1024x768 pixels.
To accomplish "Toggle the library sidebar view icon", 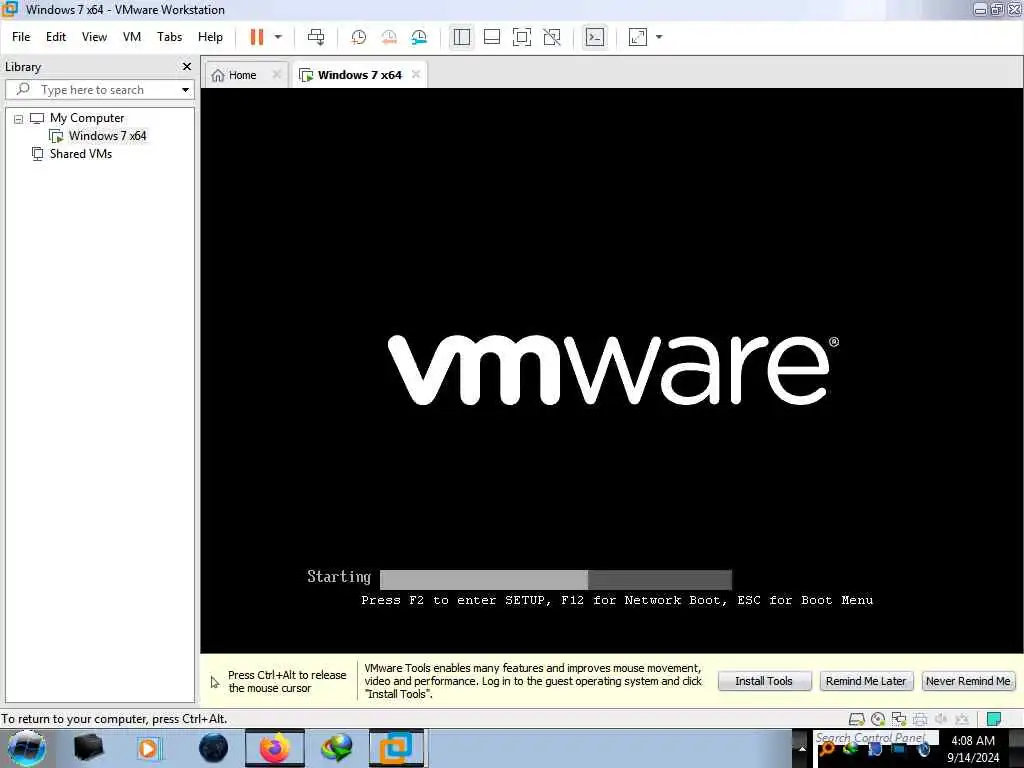I will (461, 37).
